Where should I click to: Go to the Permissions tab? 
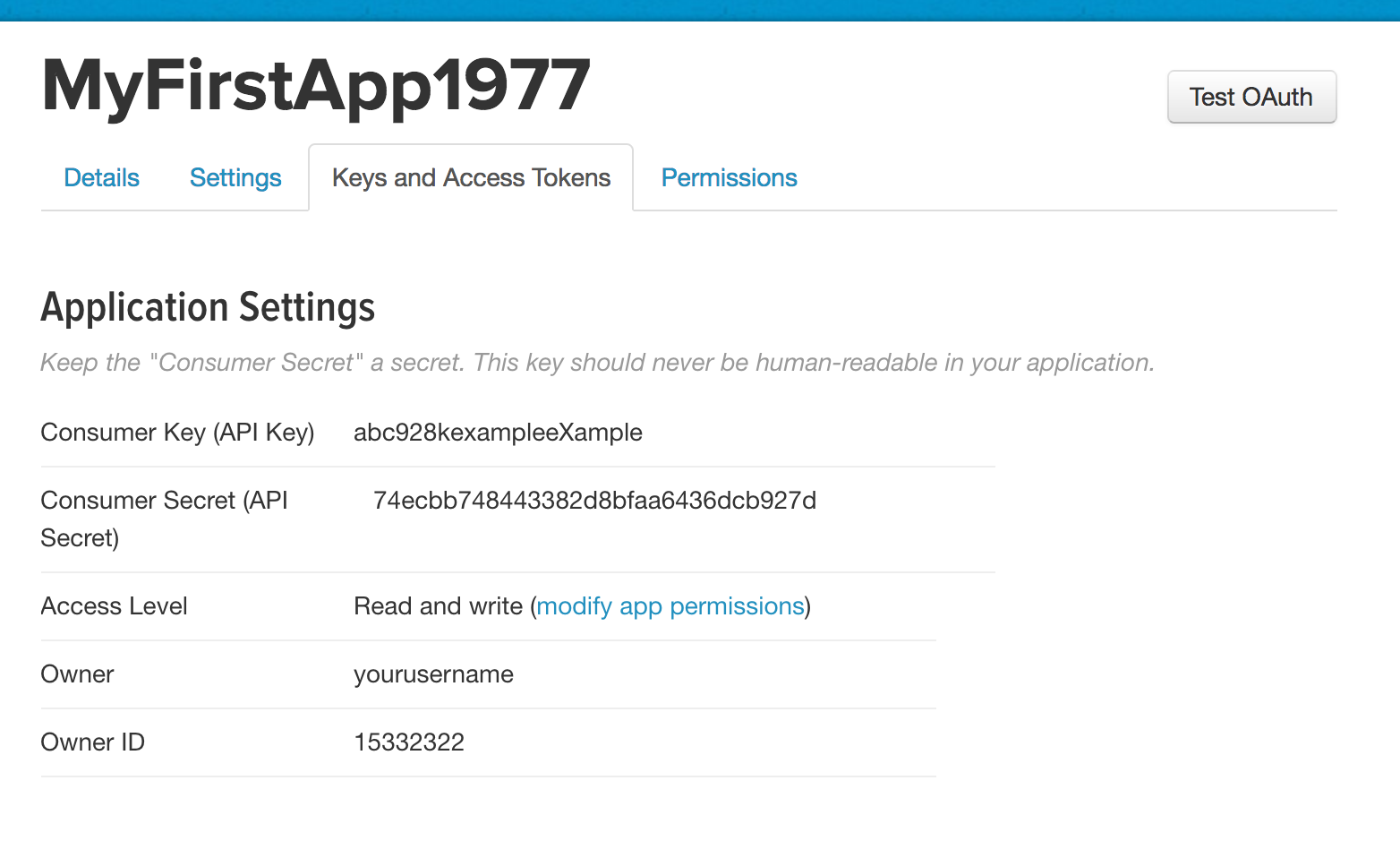point(730,177)
